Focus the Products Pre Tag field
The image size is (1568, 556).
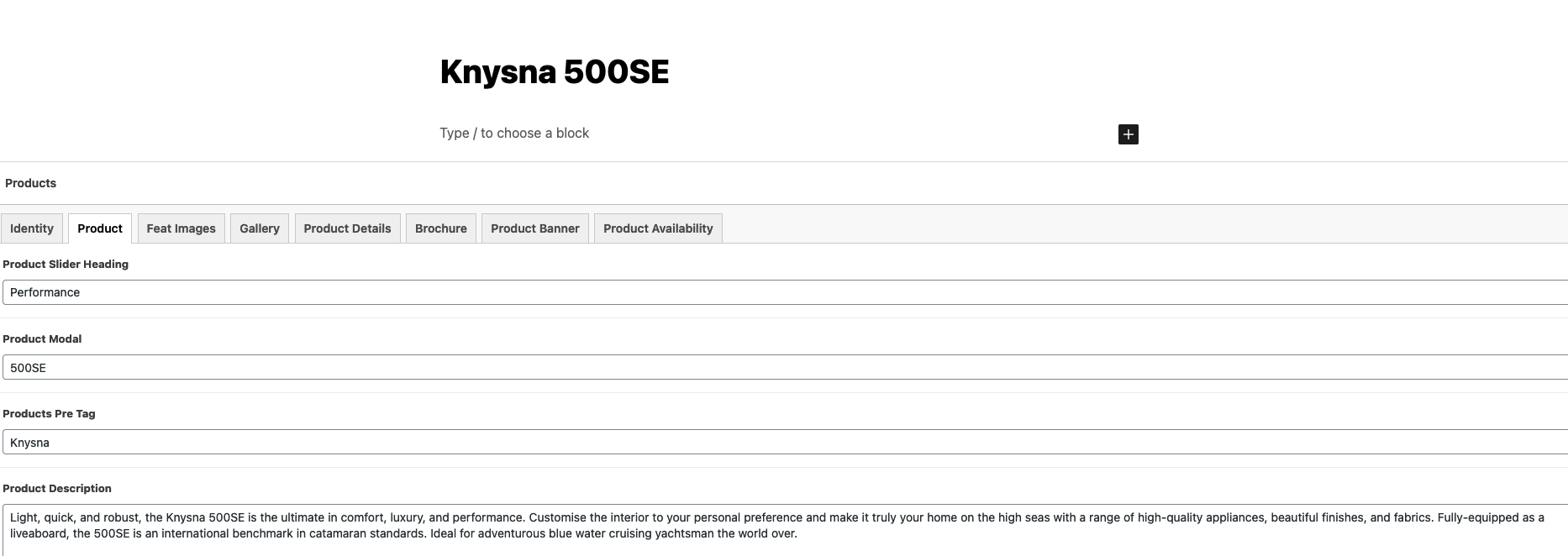coord(785,442)
